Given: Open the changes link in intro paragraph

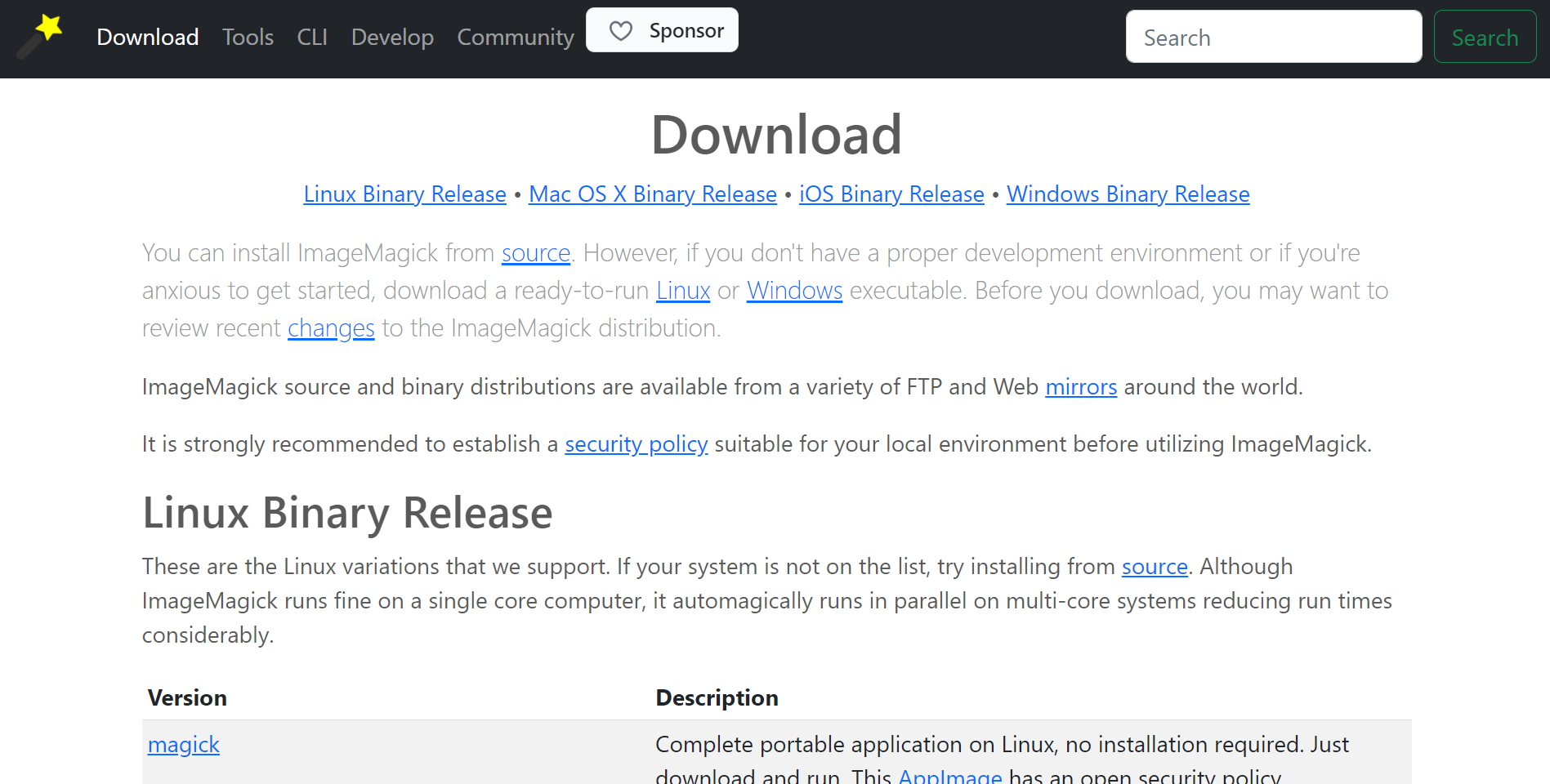Looking at the screenshot, I should click(x=331, y=328).
